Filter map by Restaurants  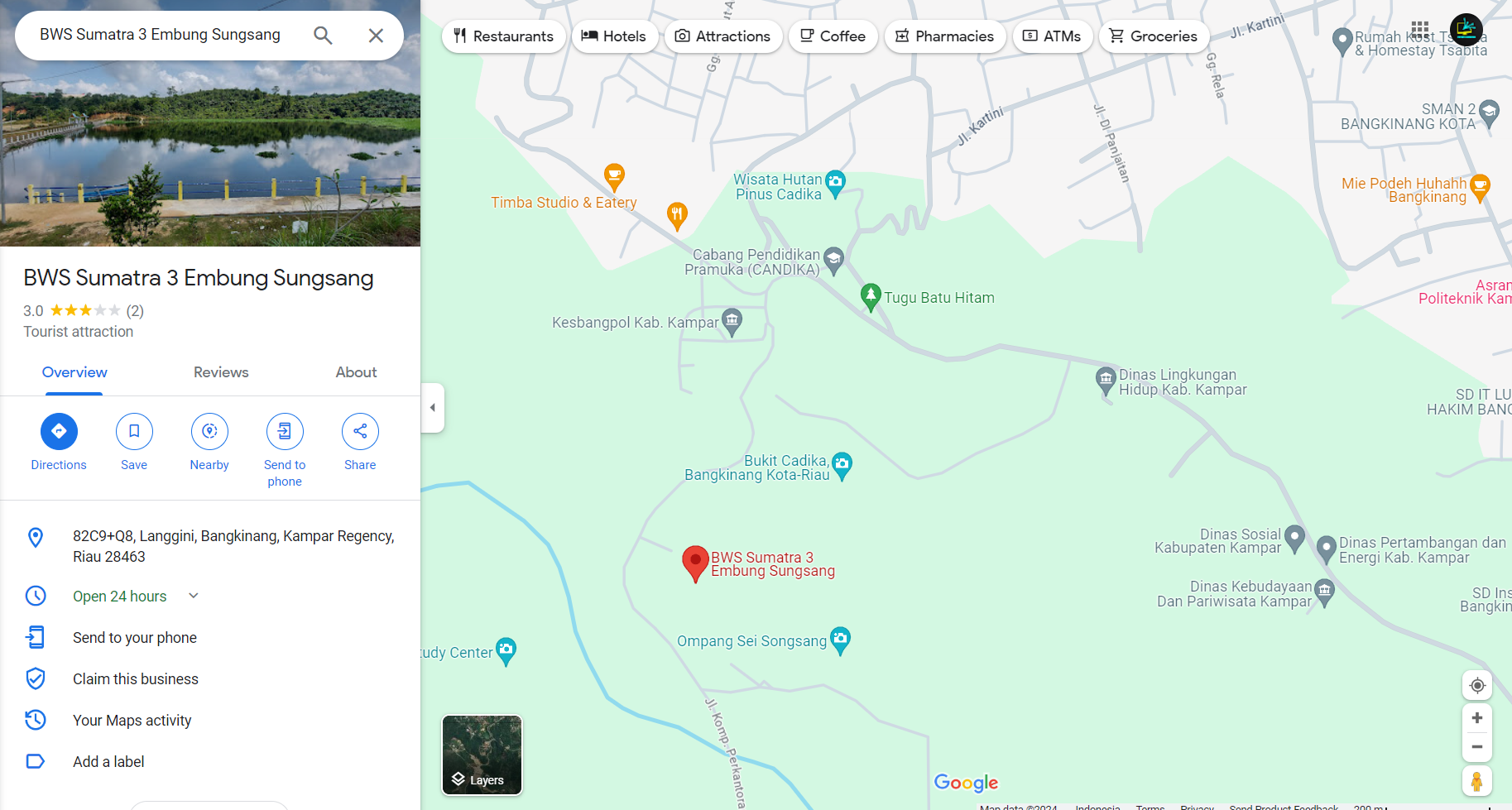(503, 36)
